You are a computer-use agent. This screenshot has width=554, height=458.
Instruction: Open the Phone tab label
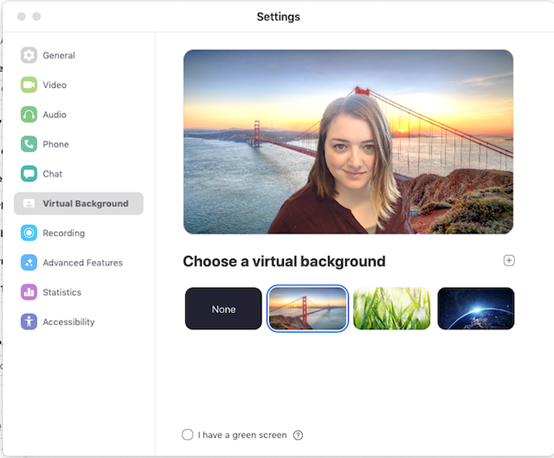(55, 144)
